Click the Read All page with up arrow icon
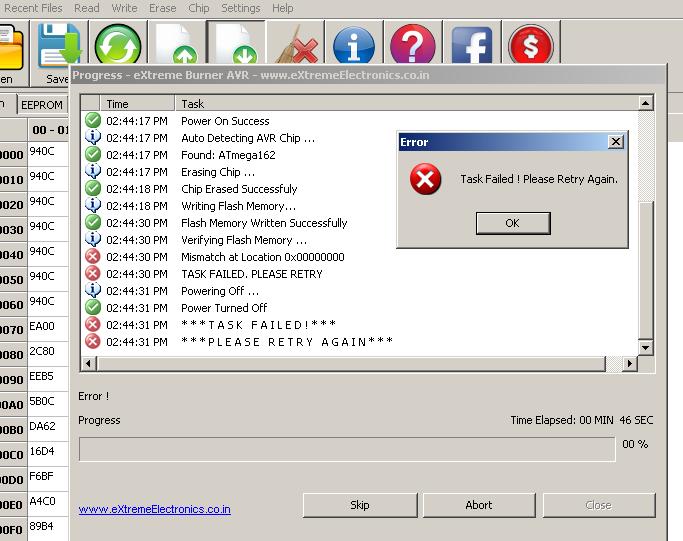 (177, 45)
